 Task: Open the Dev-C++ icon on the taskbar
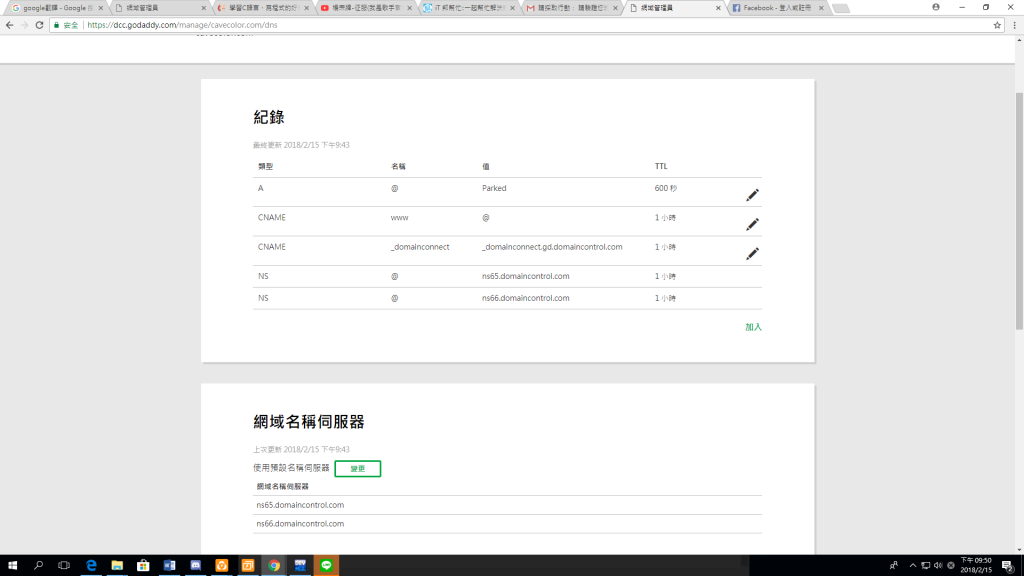pos(300,566)
